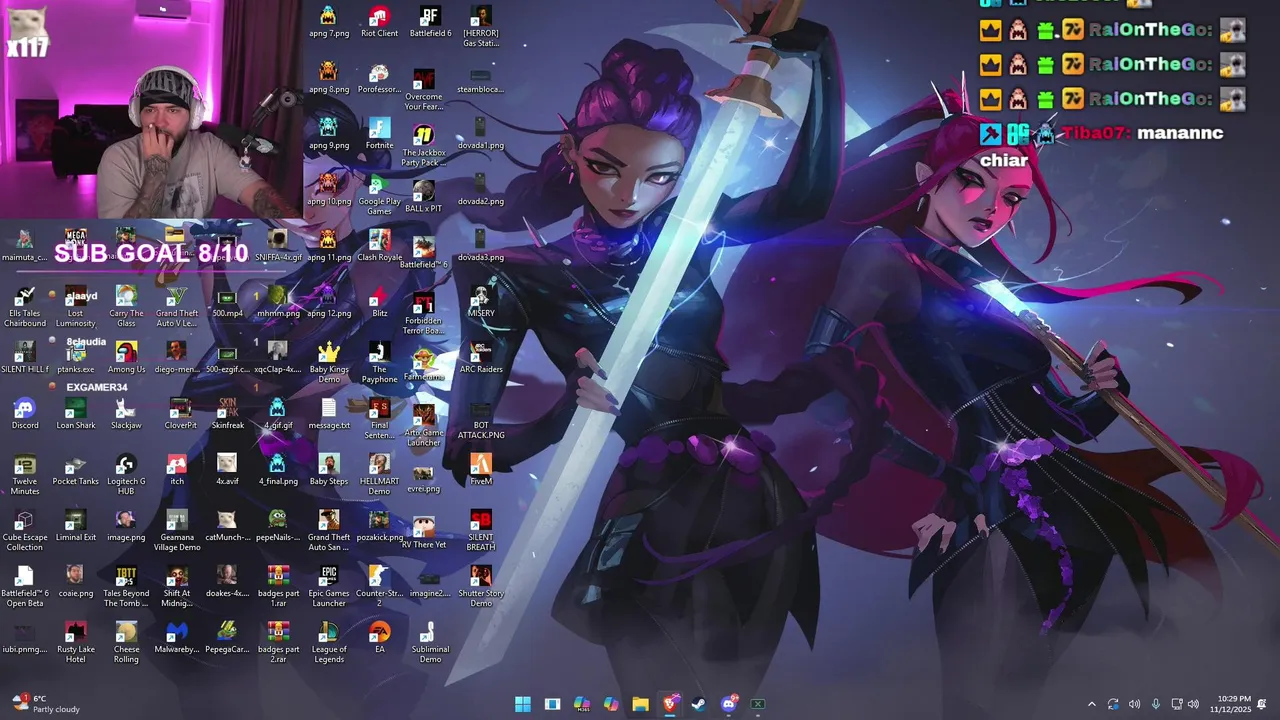The width and height of the screenshot is (1280, 720).
Task: Open the HELLMART Demo shortcut
Action: tap(379, 475)
